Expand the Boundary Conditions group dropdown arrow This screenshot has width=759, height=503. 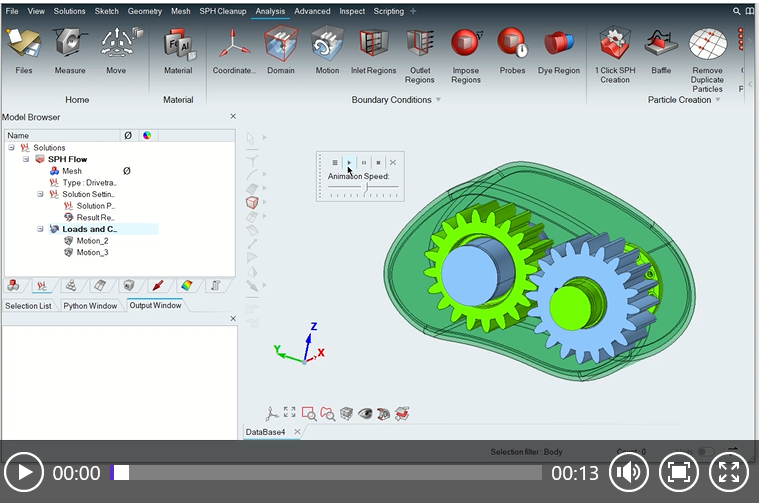(437, 100)
